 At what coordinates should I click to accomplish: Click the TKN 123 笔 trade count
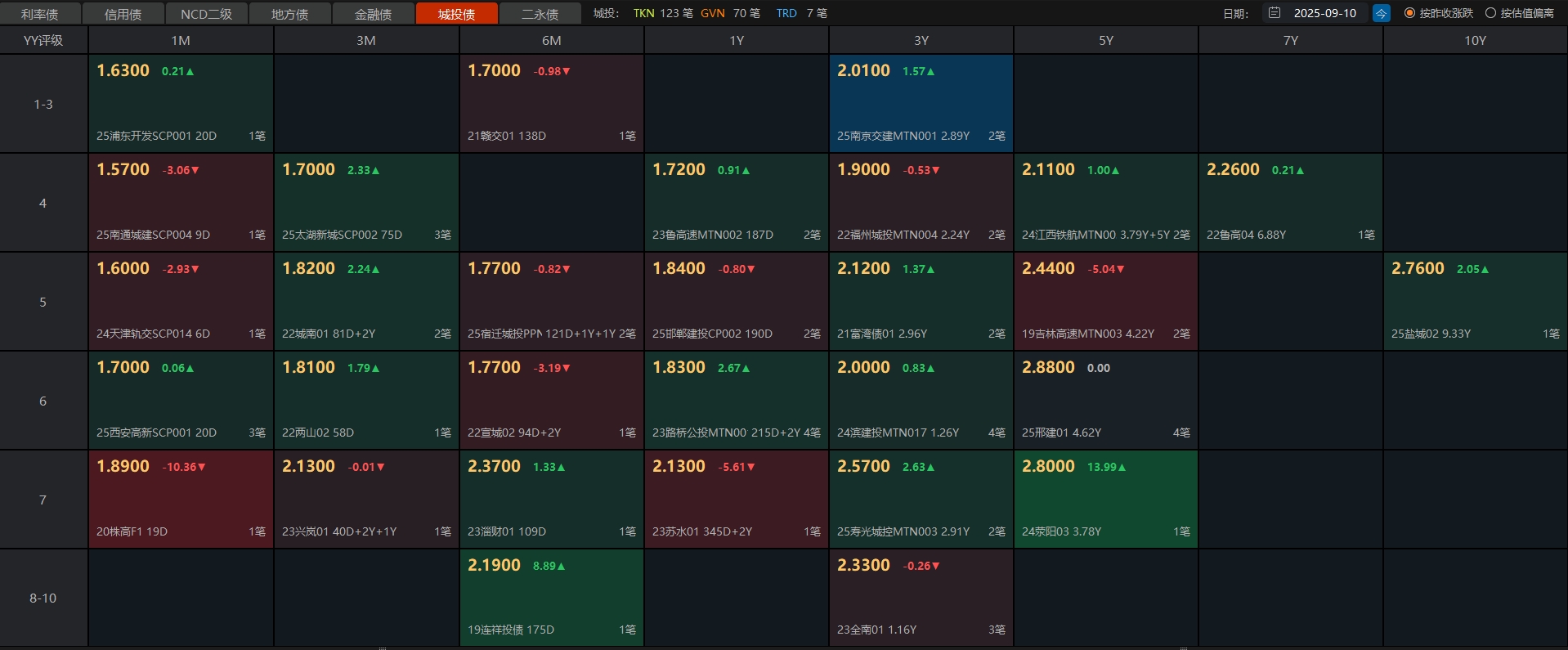[x=663, y=13]
